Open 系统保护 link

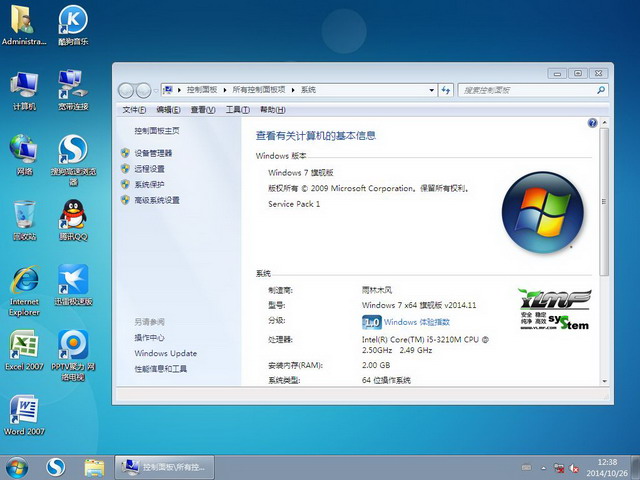pyautogui.click(x=149, y=184)
